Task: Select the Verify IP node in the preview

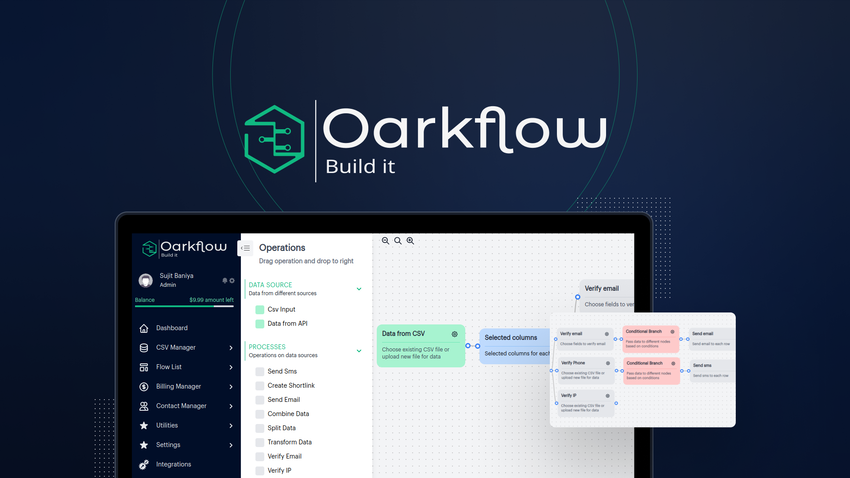Action: (x=585, y=403)
